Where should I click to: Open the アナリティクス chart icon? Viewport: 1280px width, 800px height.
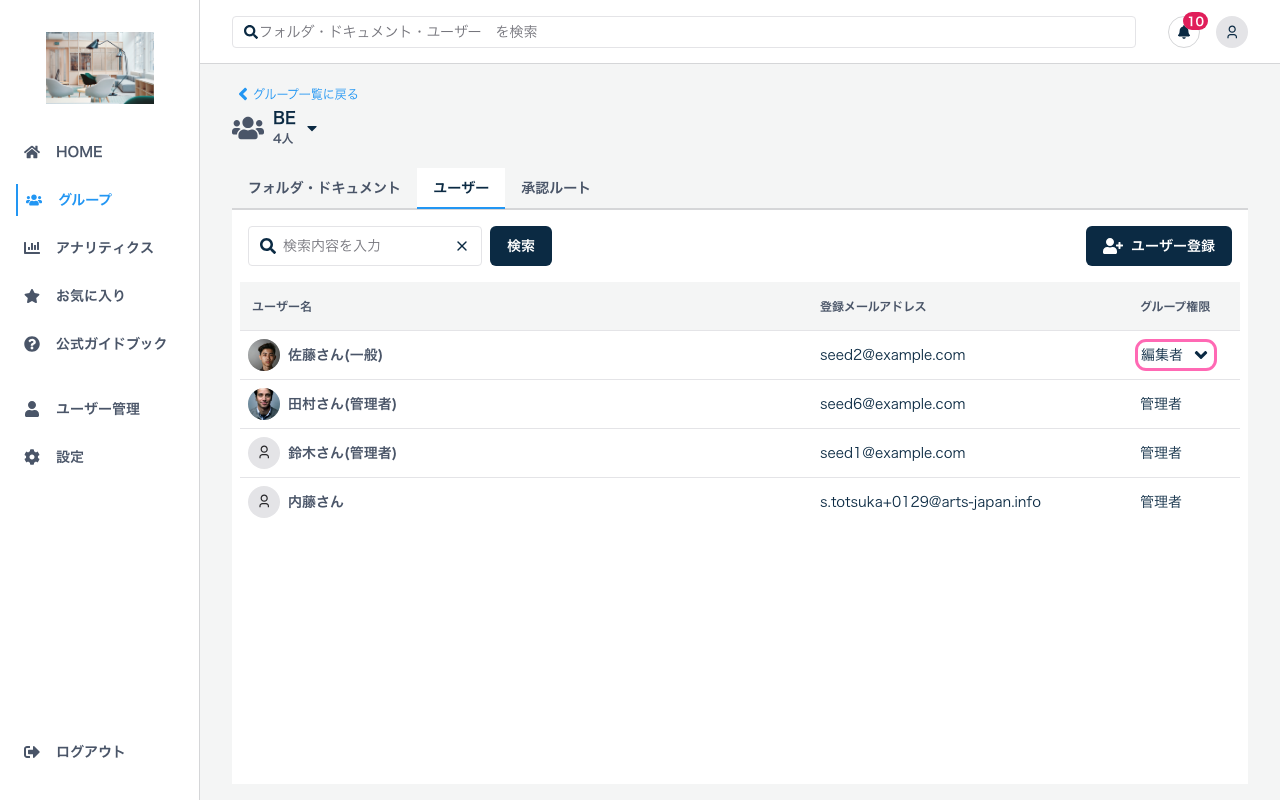(x=31, y=247)
